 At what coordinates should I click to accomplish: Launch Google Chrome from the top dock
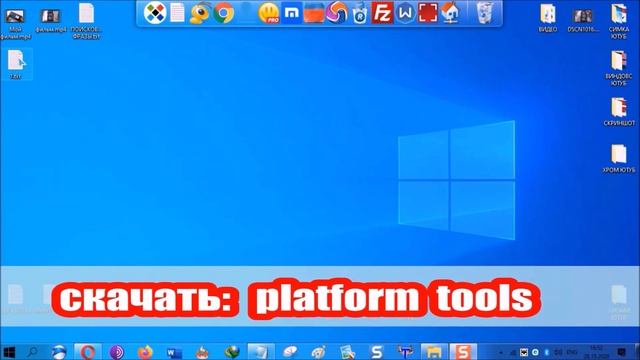pyautogui.click(x=223, y=13)
